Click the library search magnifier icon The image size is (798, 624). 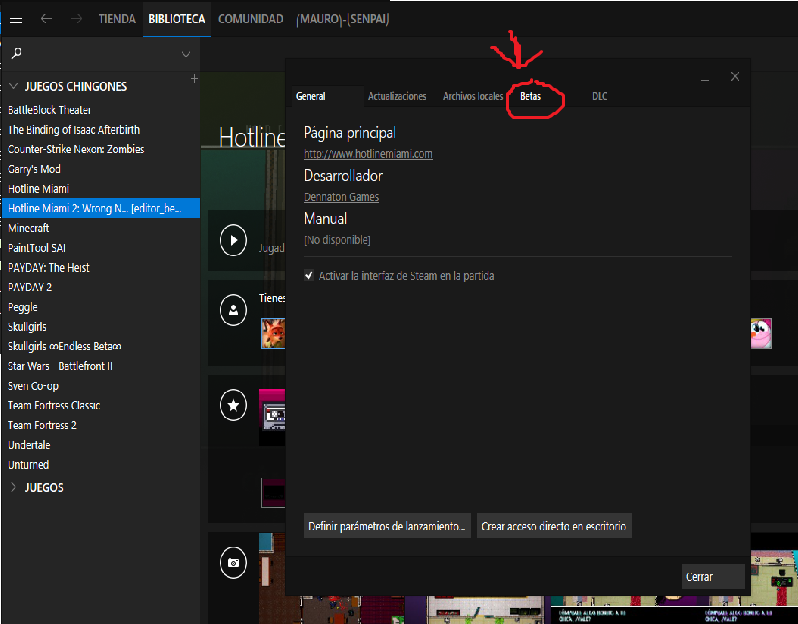point(17,53)
